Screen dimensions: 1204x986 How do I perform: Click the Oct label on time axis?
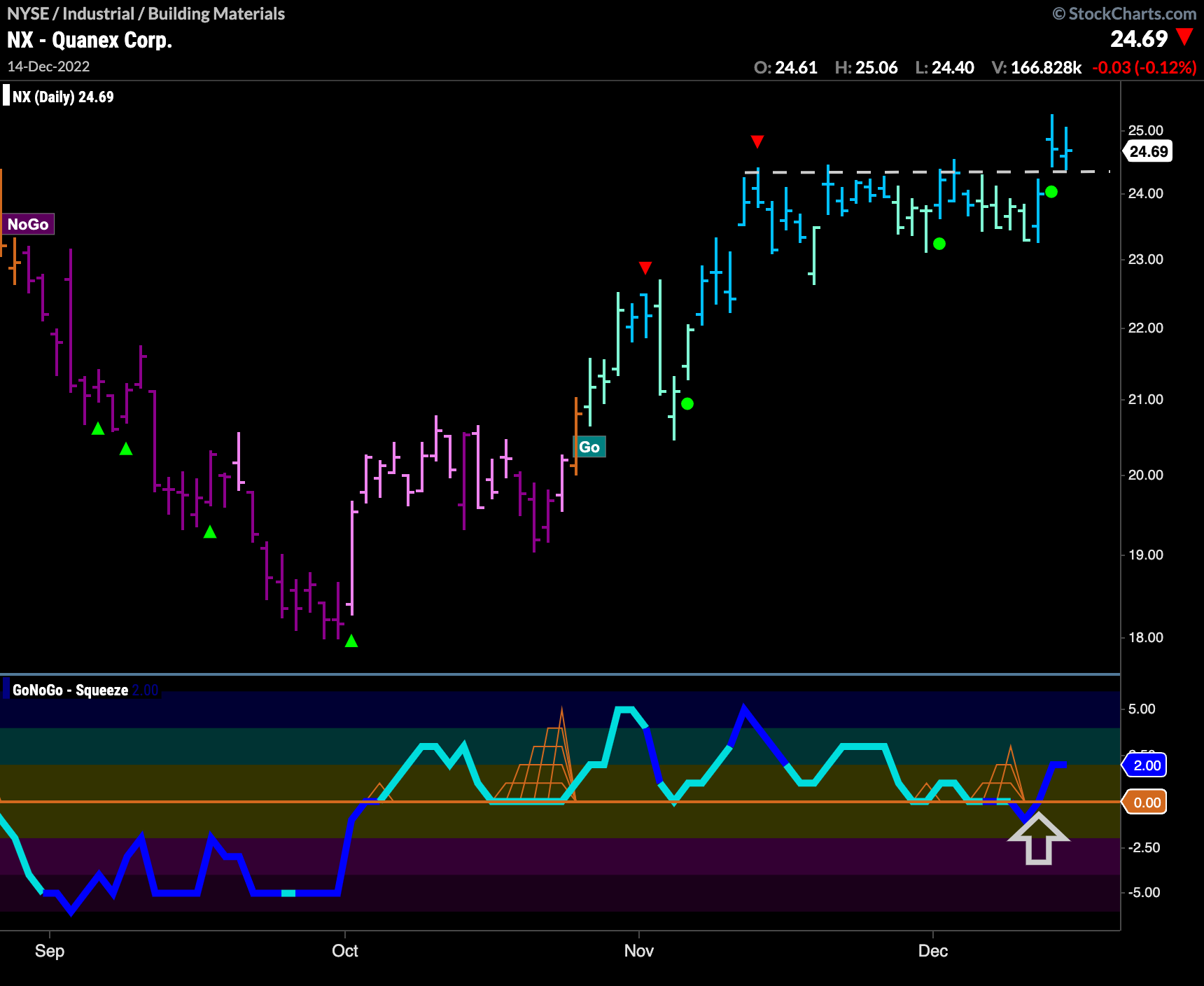[345, 951]
